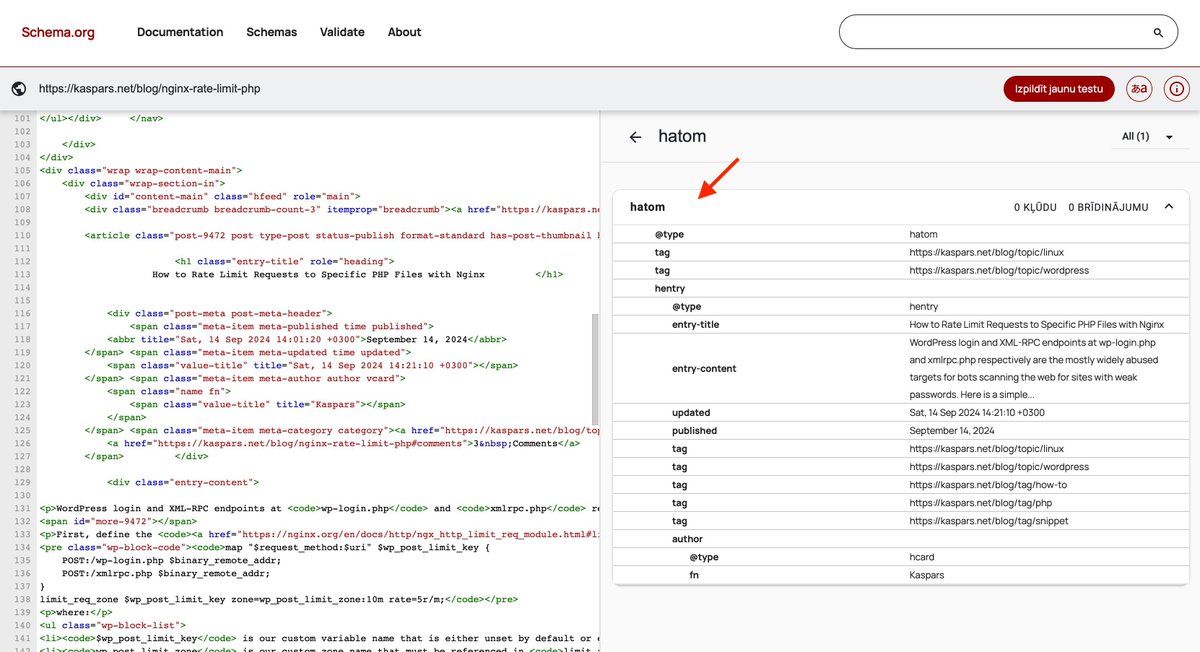
Task: Click the updated property row
Action: click(900, 413)
